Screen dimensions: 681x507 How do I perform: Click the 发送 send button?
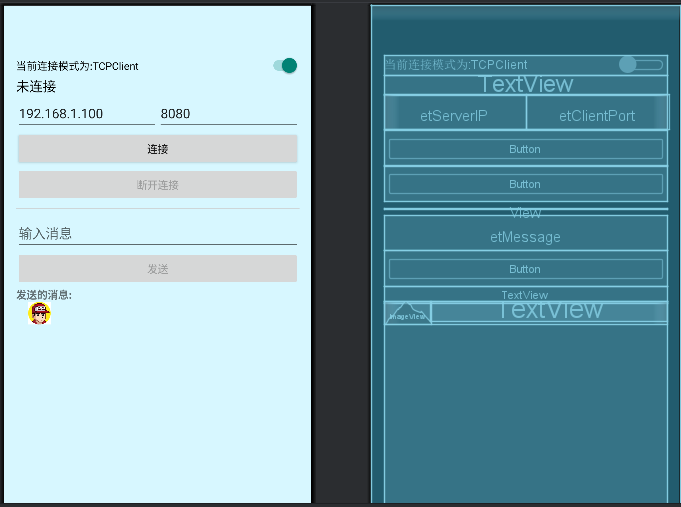(x=158, y=268)
